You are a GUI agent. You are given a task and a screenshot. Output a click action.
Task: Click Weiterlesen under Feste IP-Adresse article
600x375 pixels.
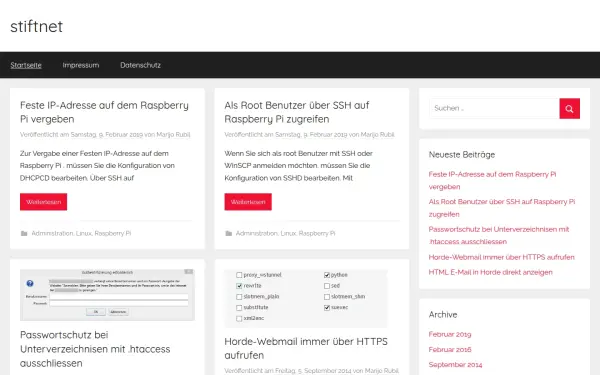tap(43, 202)
